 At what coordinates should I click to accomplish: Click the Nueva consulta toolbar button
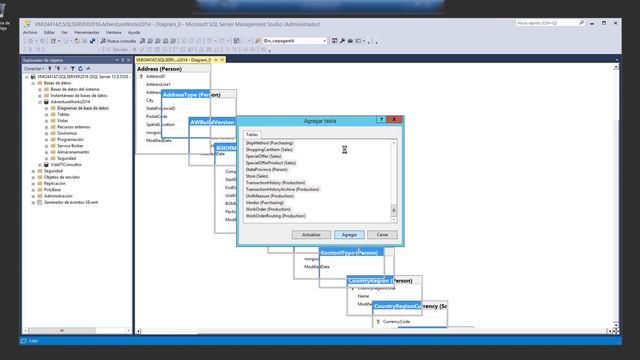(x=118, y=41)
